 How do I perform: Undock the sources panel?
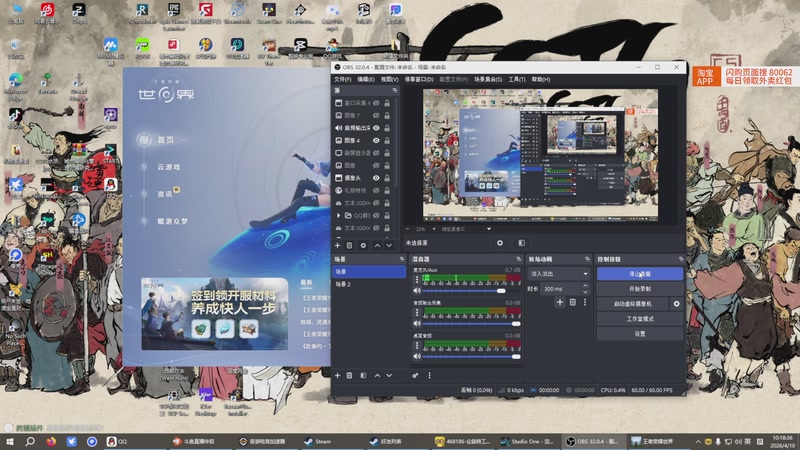pyautogui.click(x=395, y=90)
